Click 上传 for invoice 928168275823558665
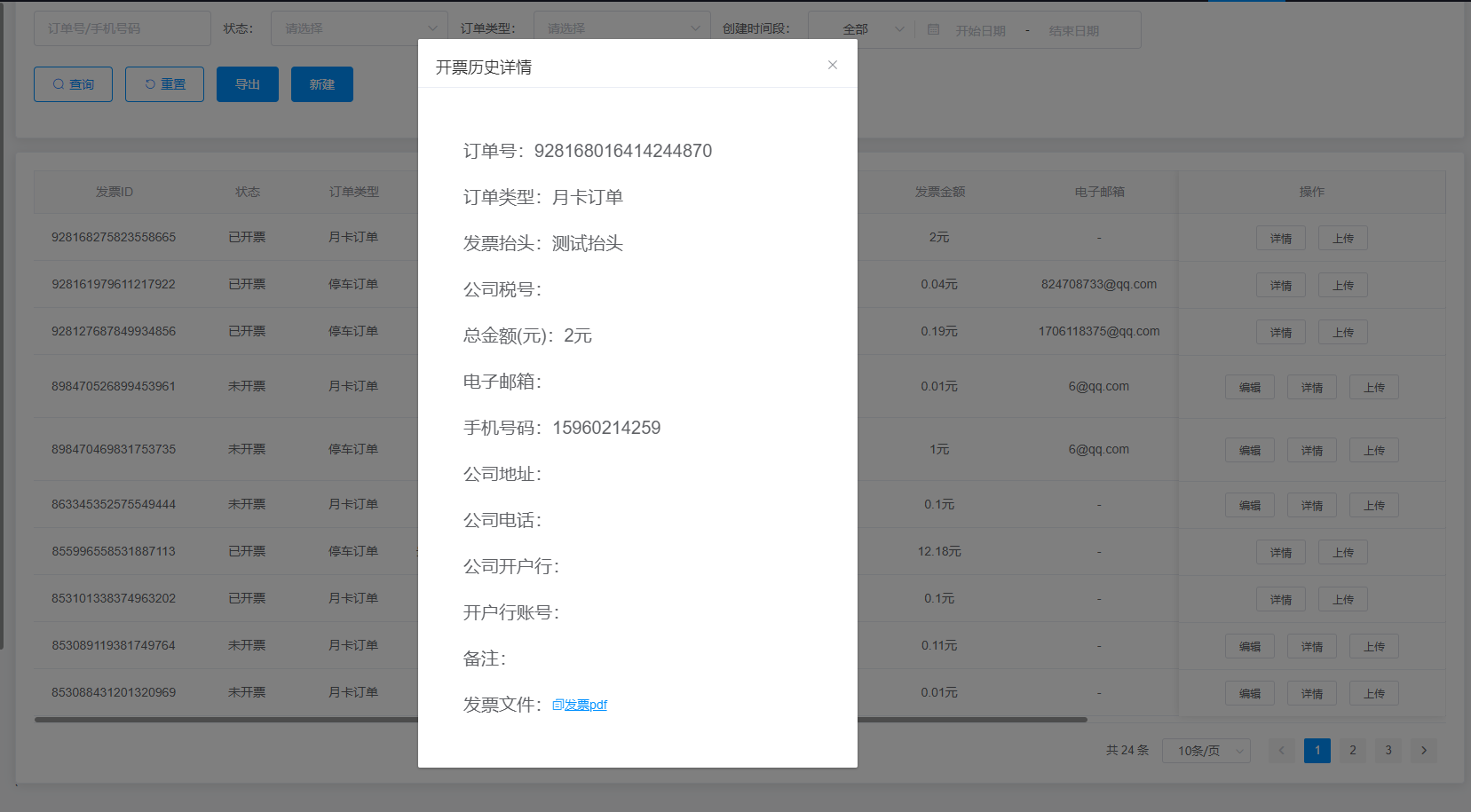 [x=1342, y=238]
